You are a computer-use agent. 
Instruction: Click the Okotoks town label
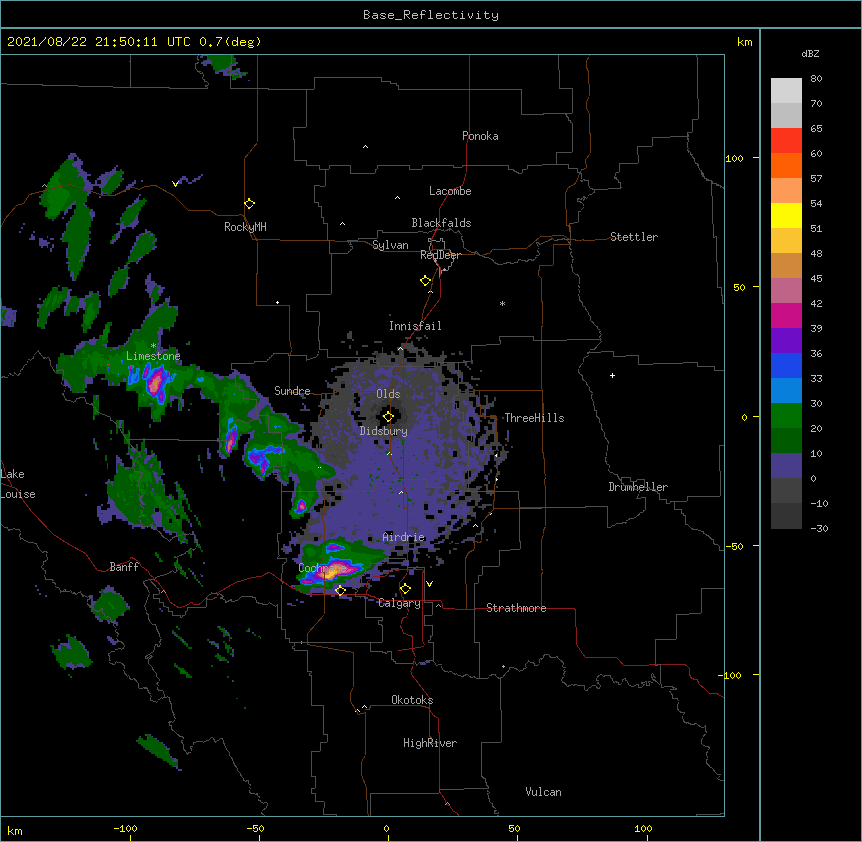point(412,700)
